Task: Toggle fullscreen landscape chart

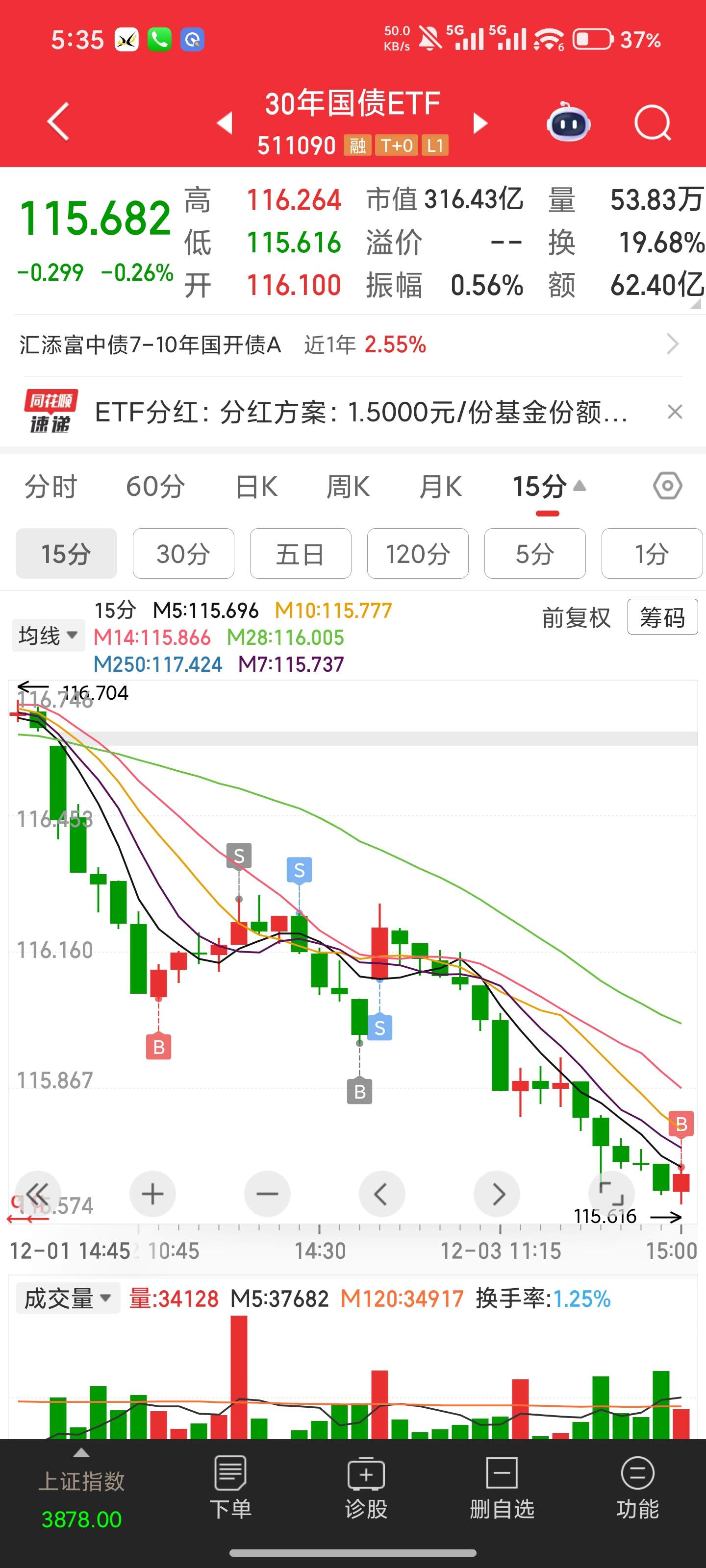Action: point(611,1193)
